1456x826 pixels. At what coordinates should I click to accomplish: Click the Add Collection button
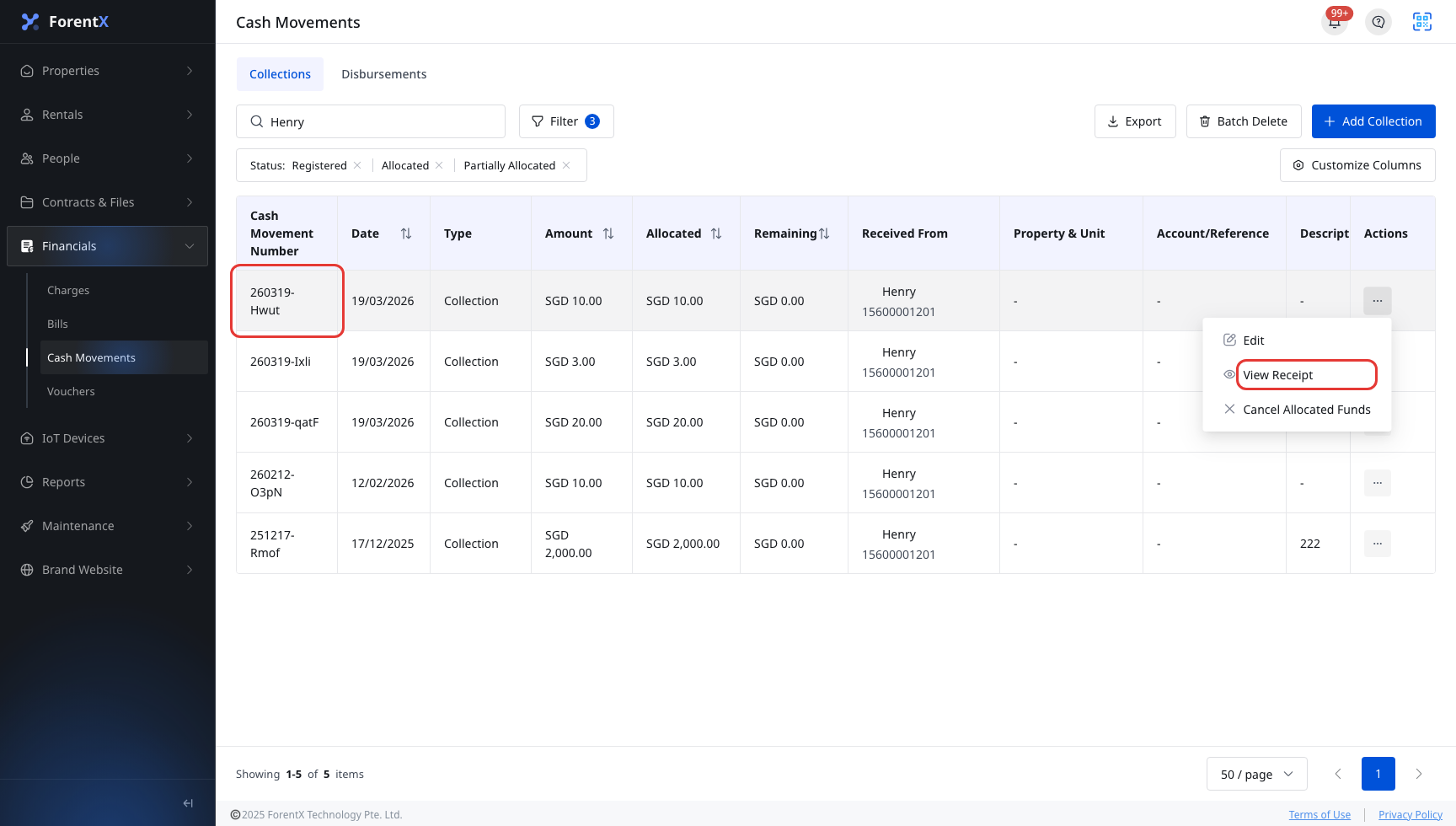pyautogui.click(x=1373, y=121)
